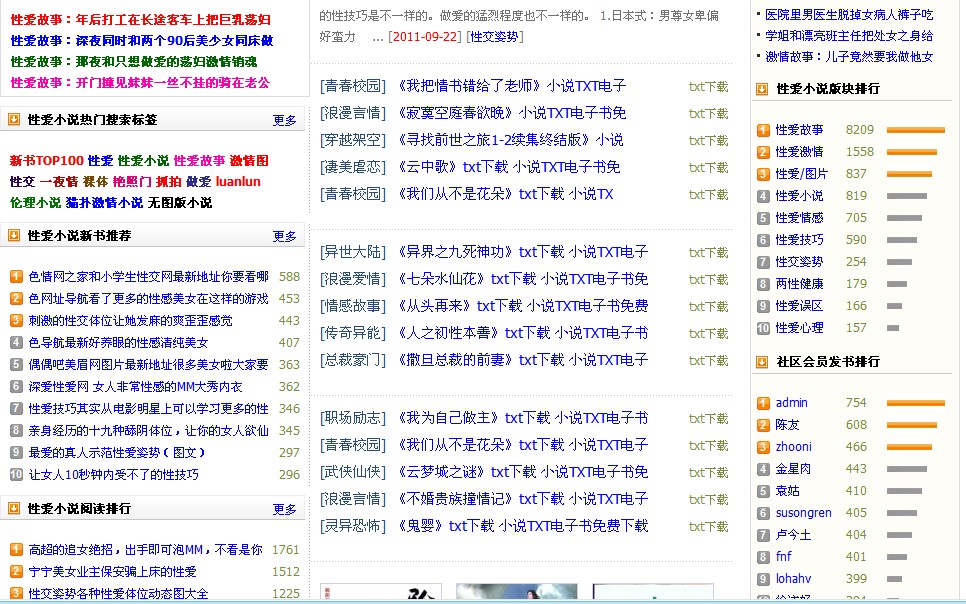966x604 pixels.
Task: Open the 新书TOP100 tag
Action: (x=46, y=161)
